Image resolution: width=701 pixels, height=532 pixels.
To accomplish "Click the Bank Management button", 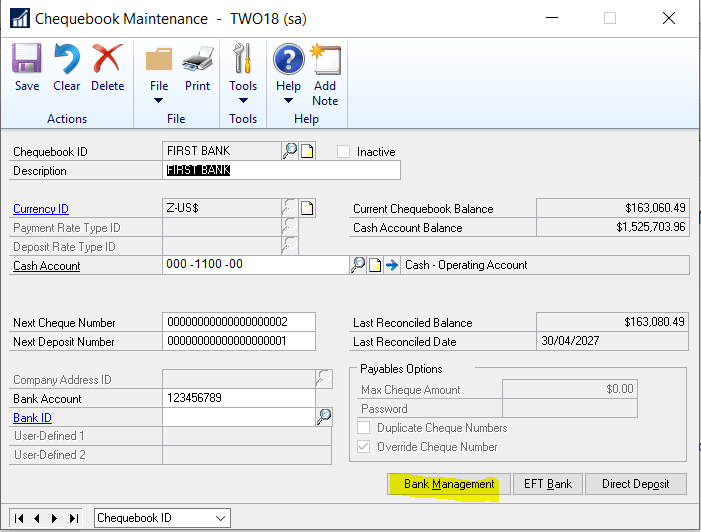I will pyautogui.click(x=449, y=484).
